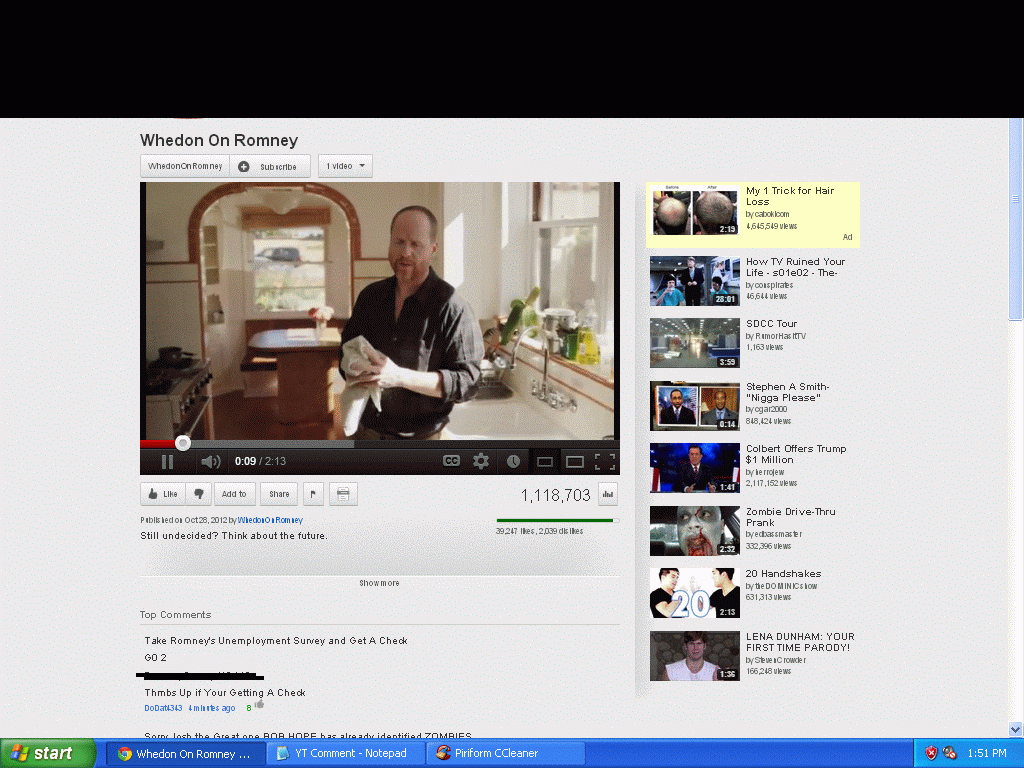Click the video progress scrubber handle

tap(183, 443)
